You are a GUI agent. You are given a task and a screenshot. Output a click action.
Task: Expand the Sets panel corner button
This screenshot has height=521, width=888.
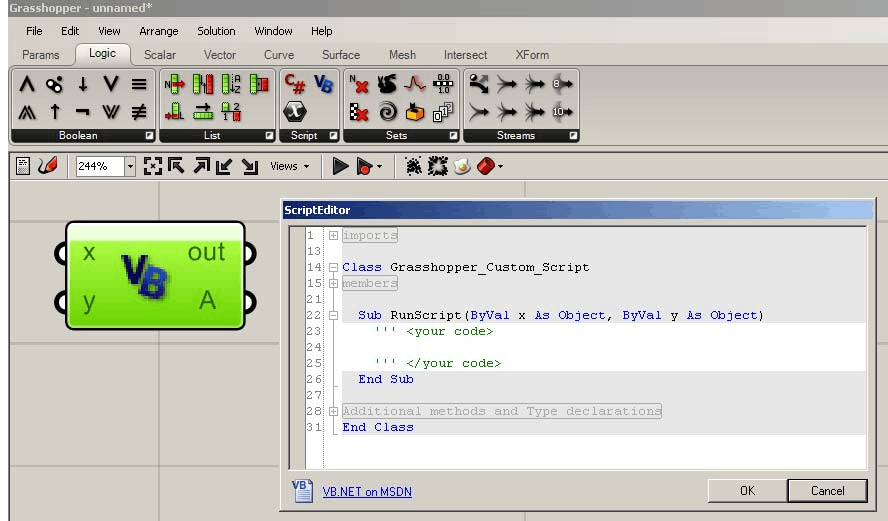pos(453,136)
